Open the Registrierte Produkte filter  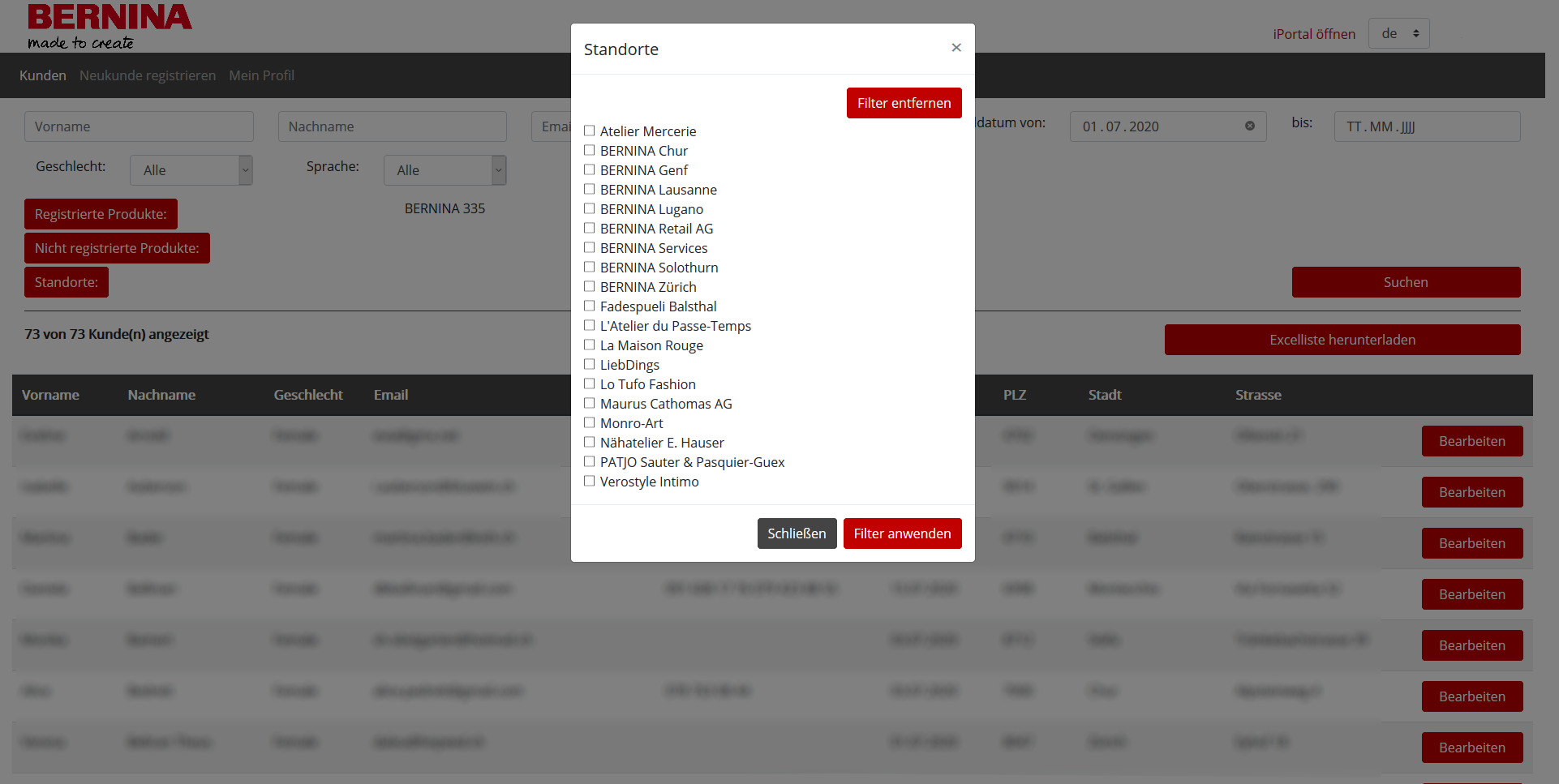click(x=101, y=214)
